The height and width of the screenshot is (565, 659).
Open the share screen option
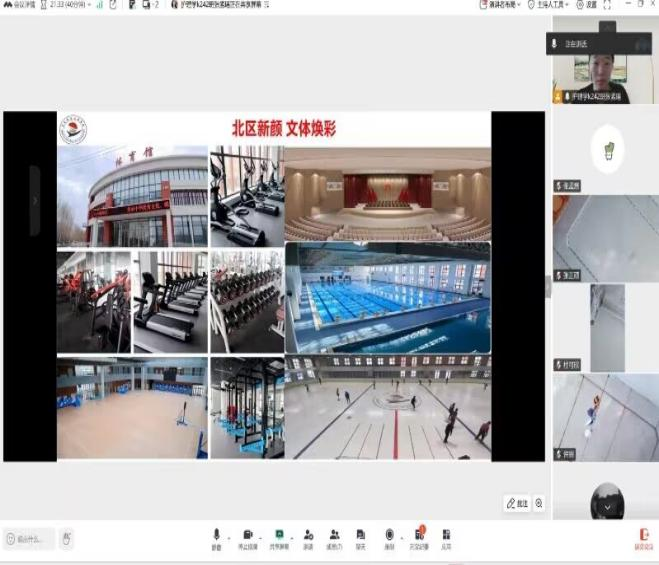tap(279, 537)
